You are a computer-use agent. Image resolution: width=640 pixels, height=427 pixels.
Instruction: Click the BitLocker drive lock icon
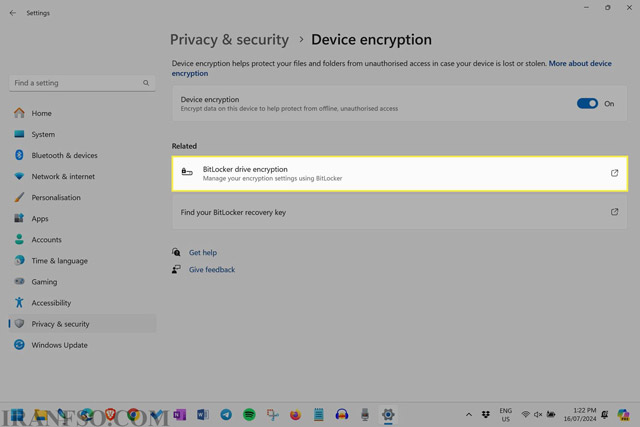[x=187, y=171]
